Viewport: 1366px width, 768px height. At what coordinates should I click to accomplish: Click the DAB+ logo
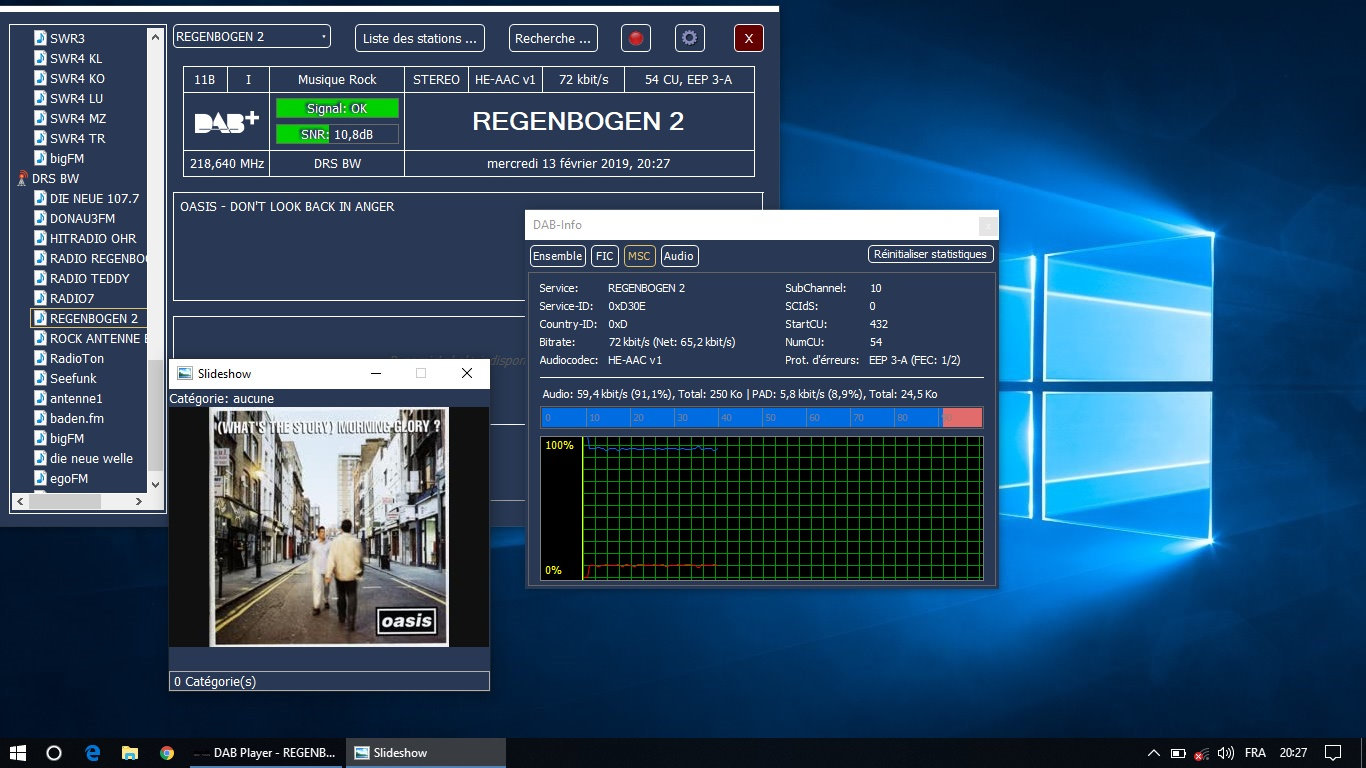(227, 122)
